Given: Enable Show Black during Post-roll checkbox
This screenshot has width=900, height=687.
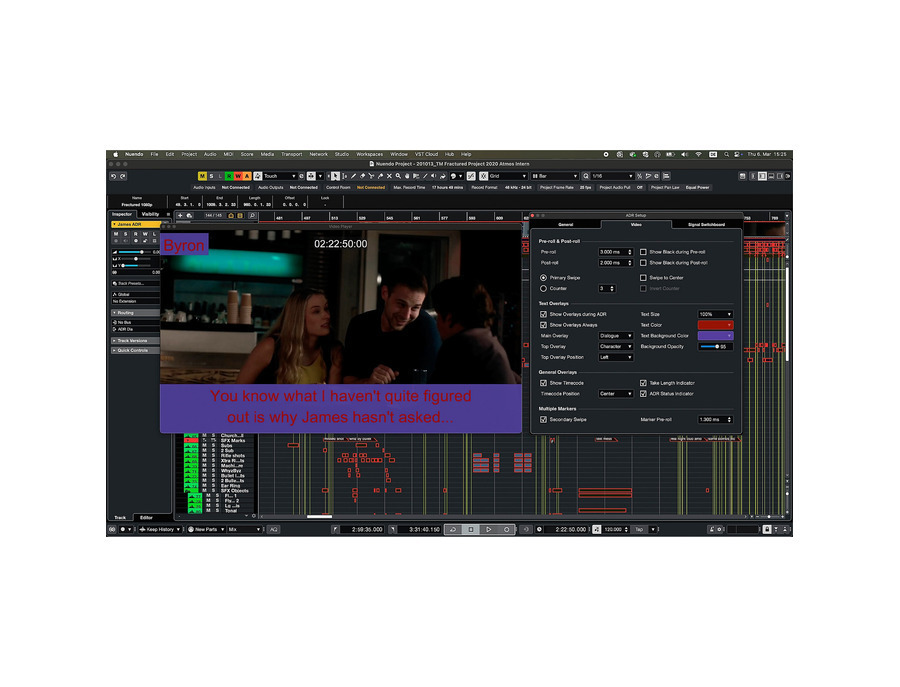Looking at the screenshot, I should tap(643, 263).
